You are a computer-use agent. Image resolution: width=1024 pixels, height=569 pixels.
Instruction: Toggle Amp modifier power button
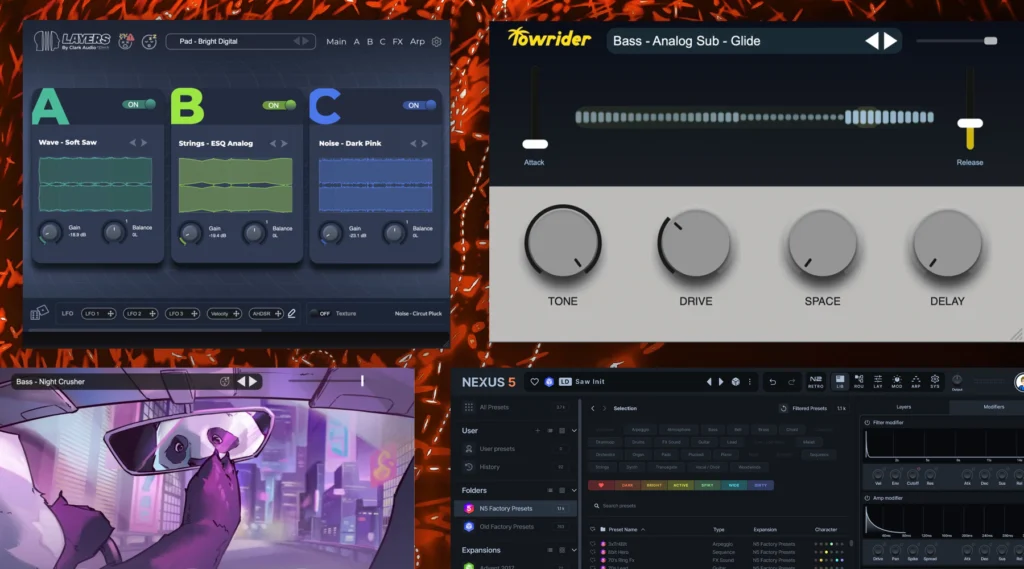coord(867,498)
